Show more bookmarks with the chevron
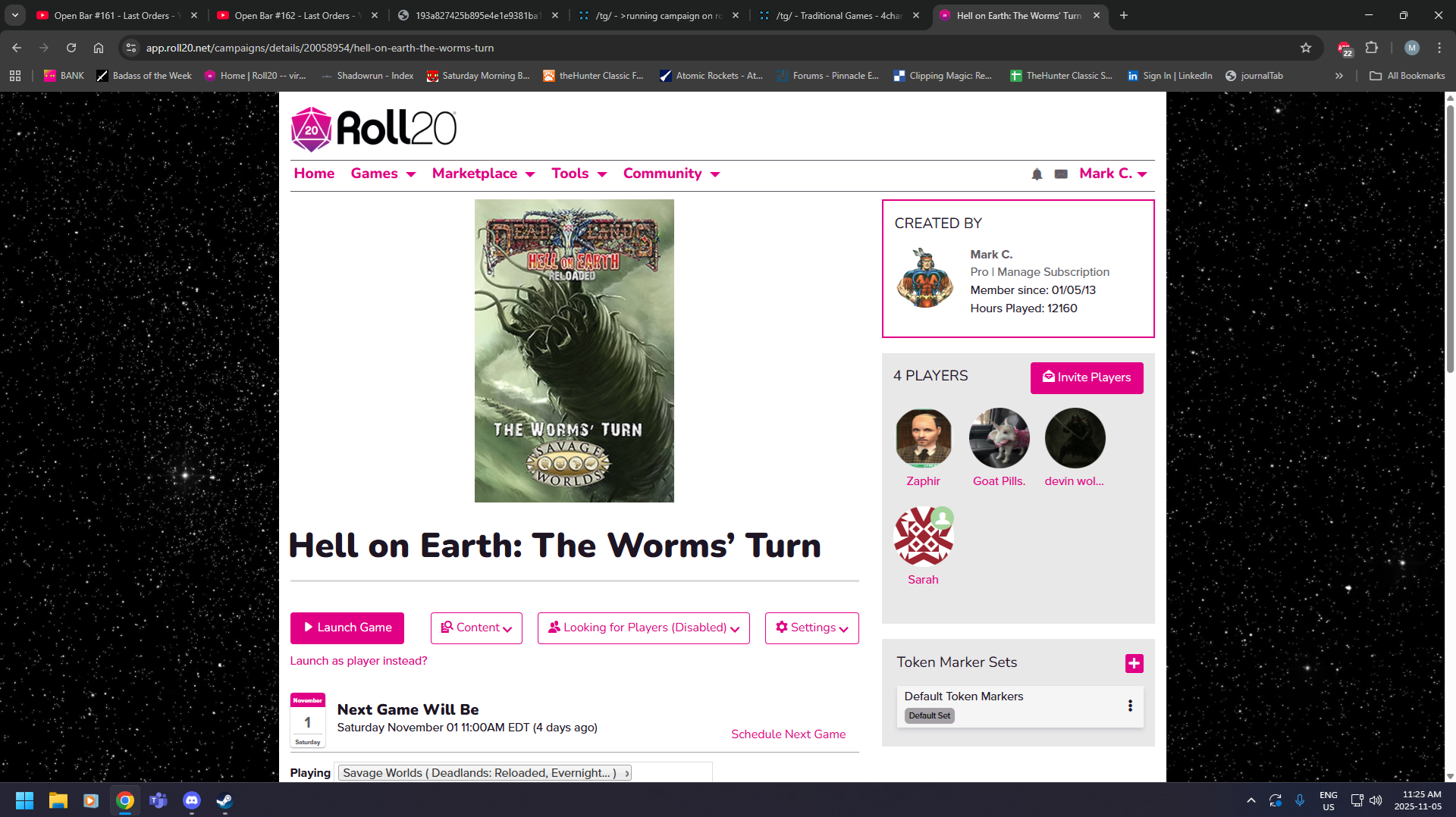The width and height of the screenshot is (1456, 817). pyautogui.click(x=1339, y=76)
